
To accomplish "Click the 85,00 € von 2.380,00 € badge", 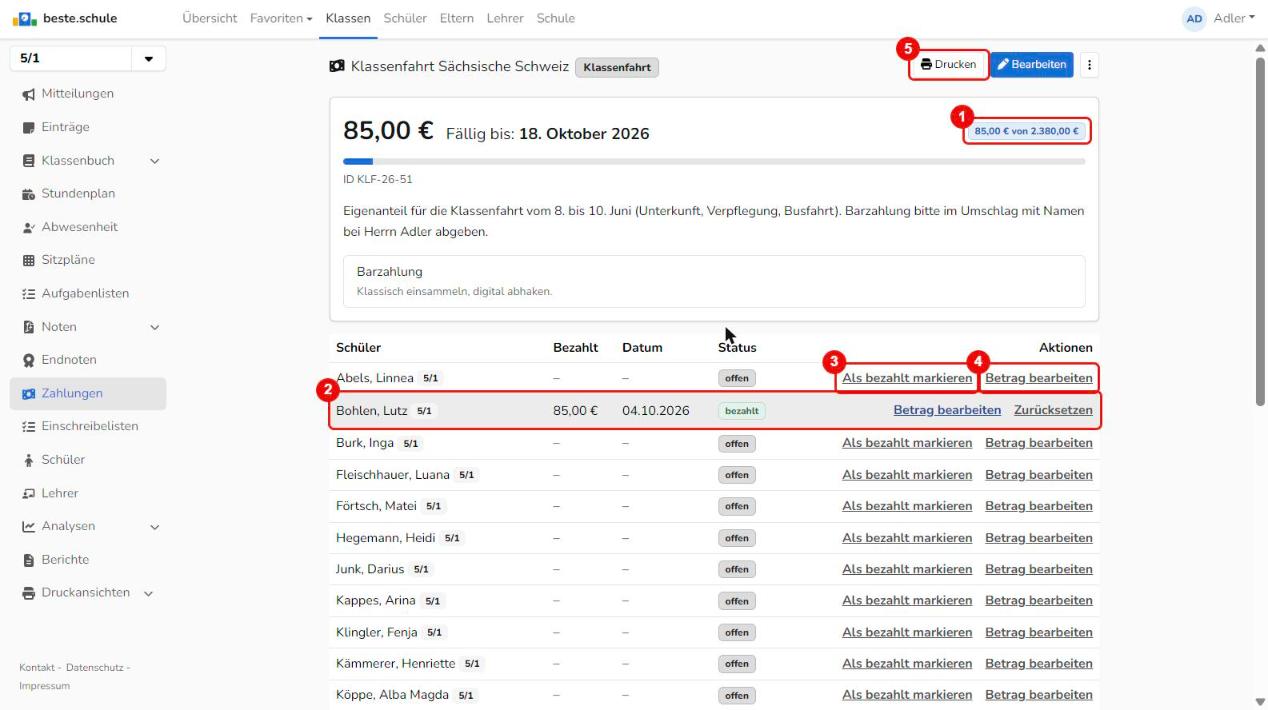I will pyautogui.click(x=1026, y=131).
